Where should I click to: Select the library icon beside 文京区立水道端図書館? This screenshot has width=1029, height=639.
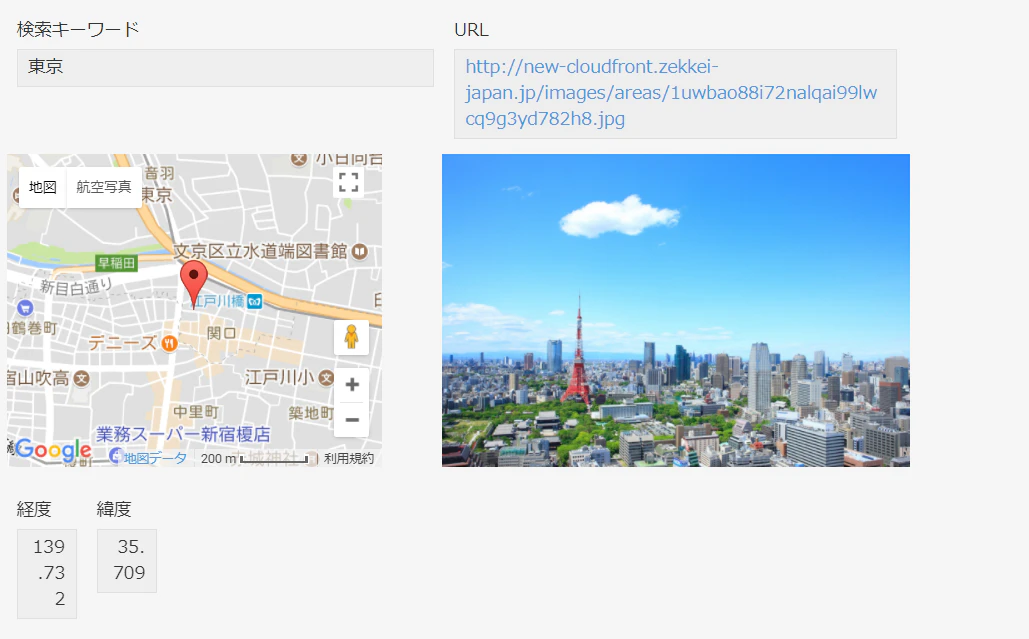point(360,251)
